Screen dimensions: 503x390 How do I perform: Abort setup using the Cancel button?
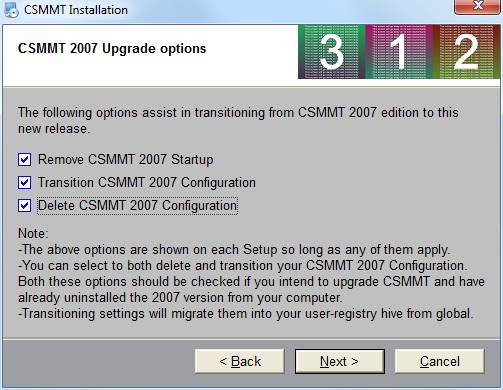(439, 361)
